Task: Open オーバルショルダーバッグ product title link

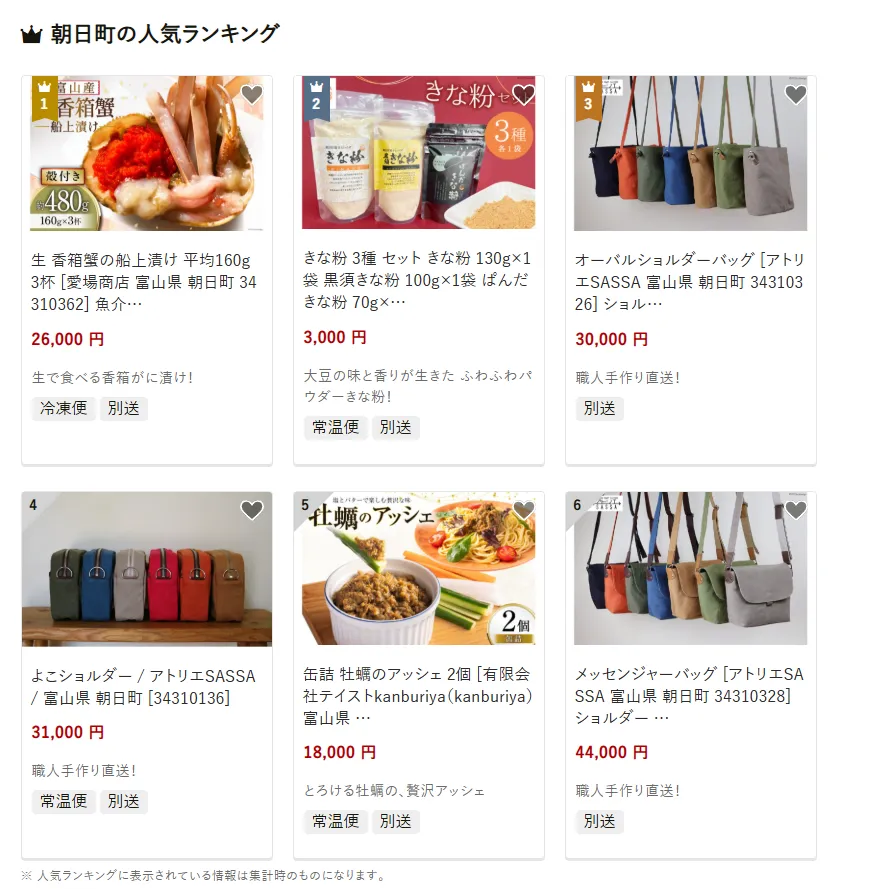Action: coord(689,282)
